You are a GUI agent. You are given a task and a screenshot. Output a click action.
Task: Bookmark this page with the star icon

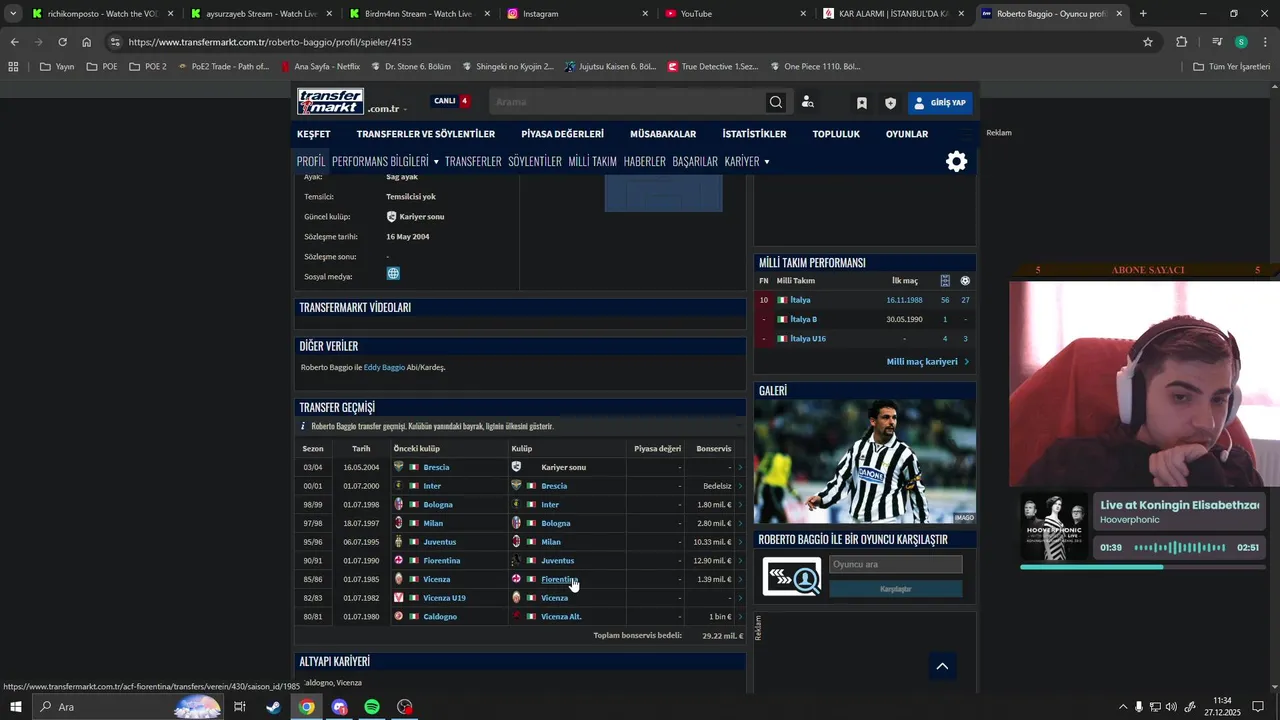coord(1148,42)
